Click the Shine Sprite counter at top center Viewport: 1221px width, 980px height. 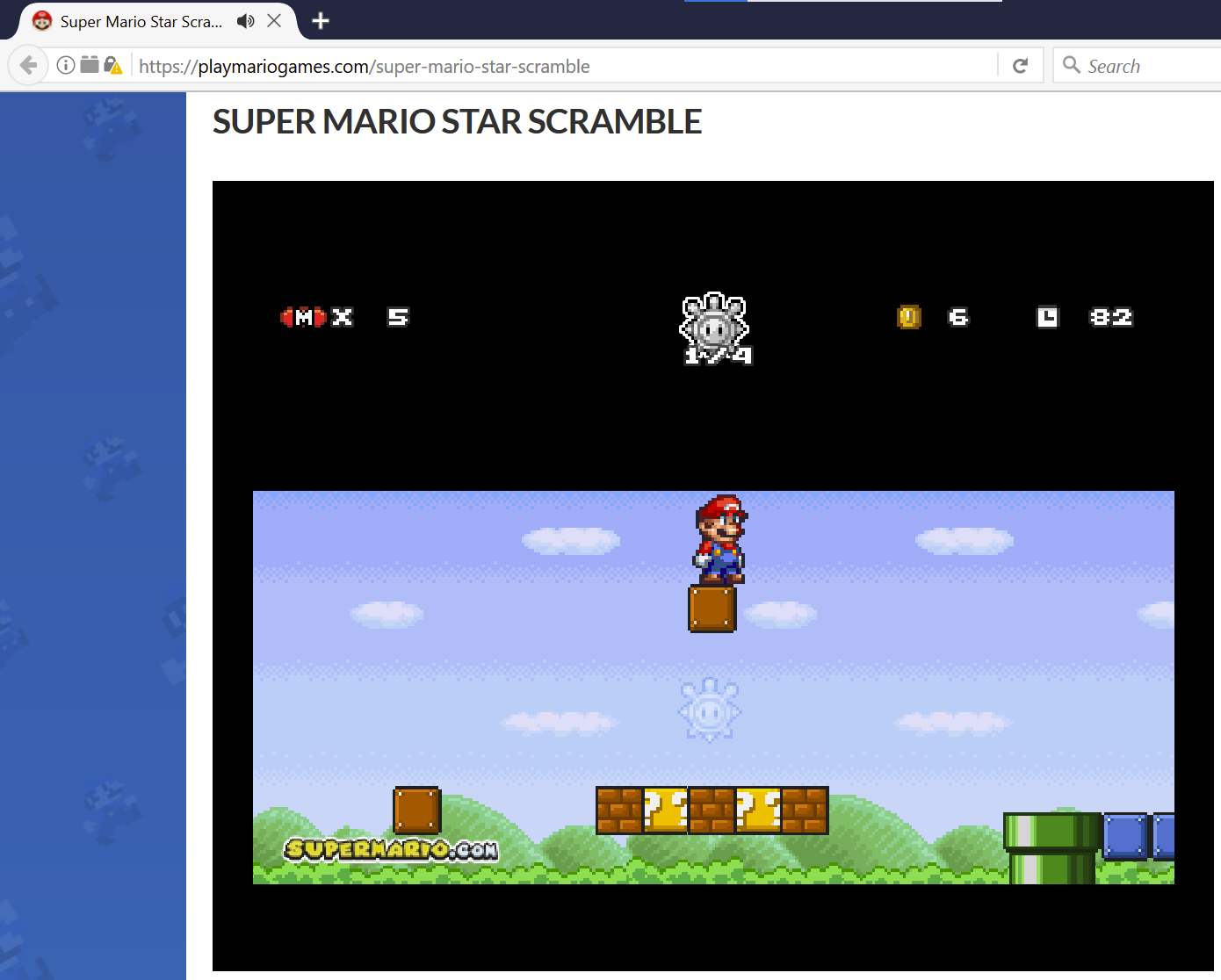tap(714, 329)
